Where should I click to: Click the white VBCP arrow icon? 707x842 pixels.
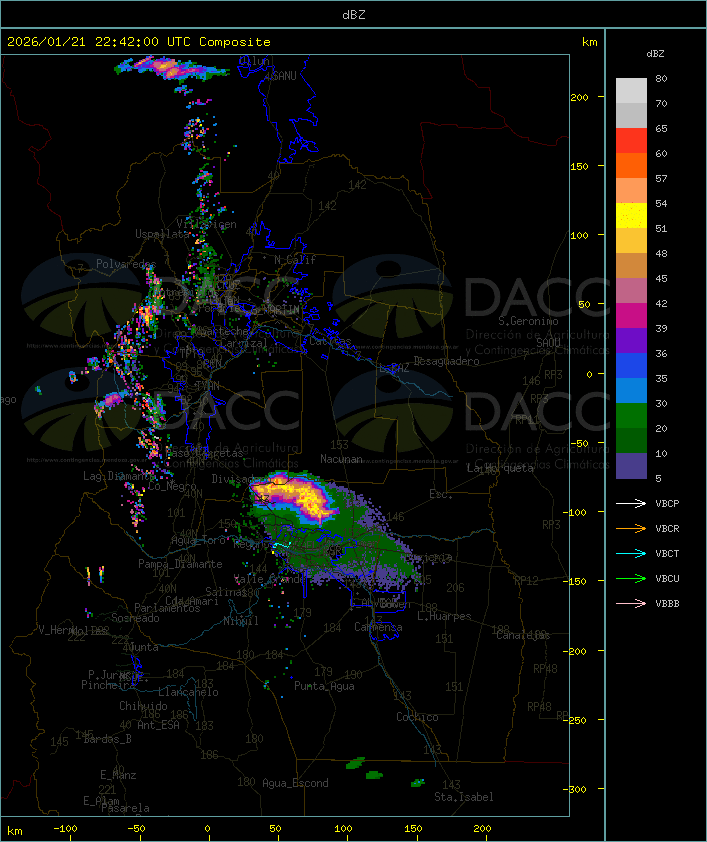pos(632,503)
